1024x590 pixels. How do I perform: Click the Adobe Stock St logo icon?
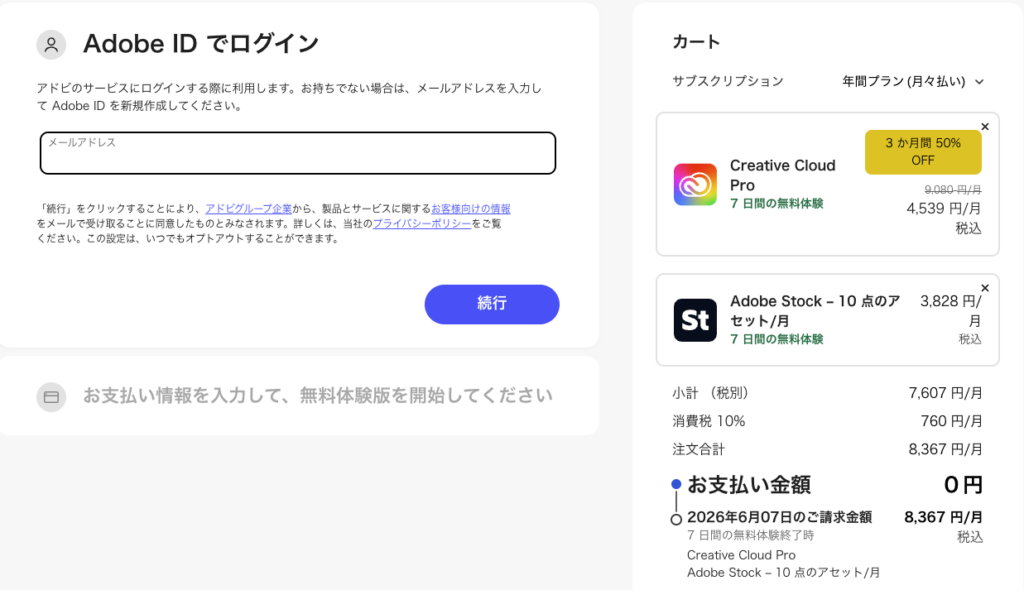coord(695,320)
